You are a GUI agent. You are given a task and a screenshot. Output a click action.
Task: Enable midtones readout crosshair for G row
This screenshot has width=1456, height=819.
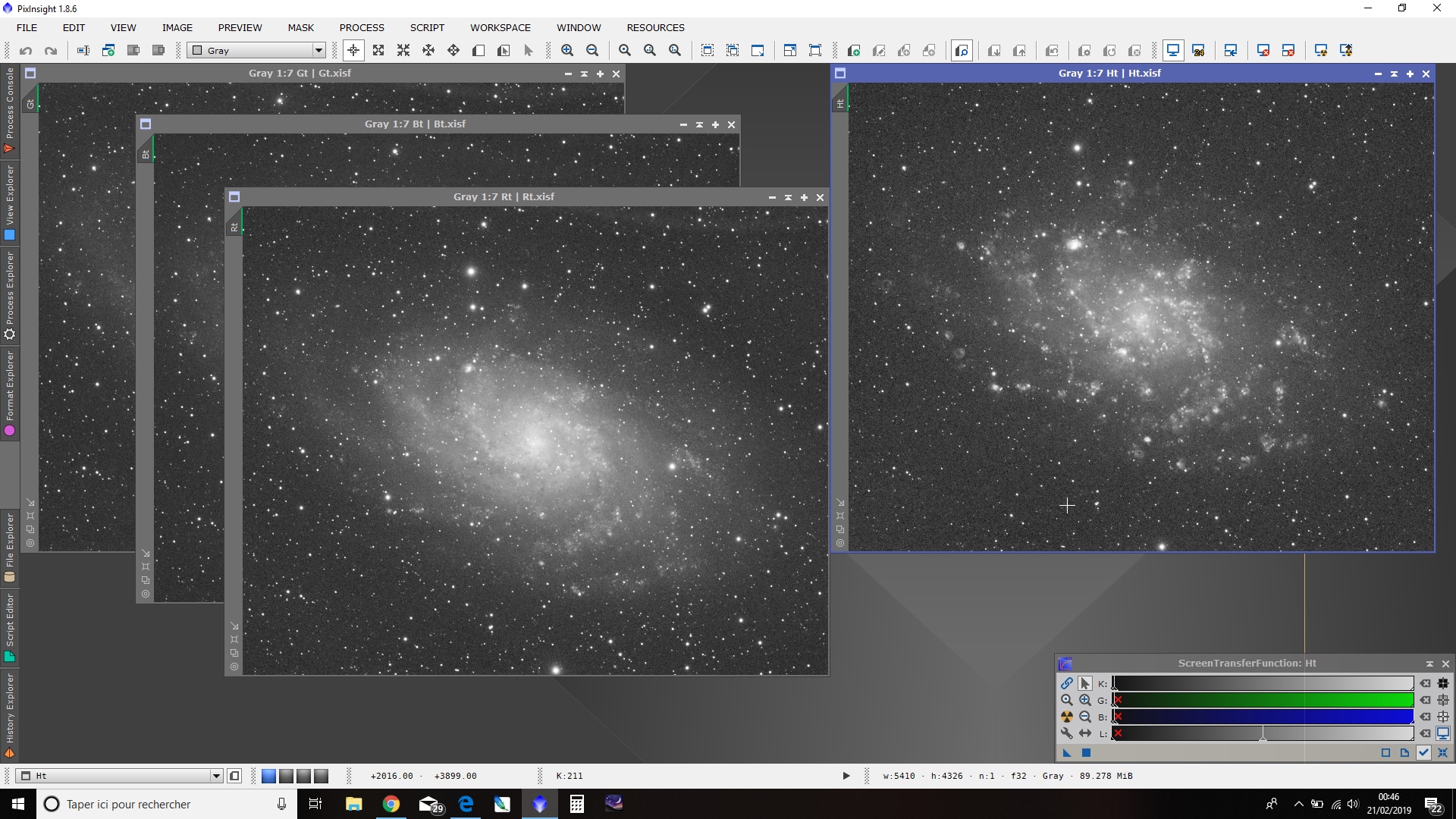[x=1443, y=700]
